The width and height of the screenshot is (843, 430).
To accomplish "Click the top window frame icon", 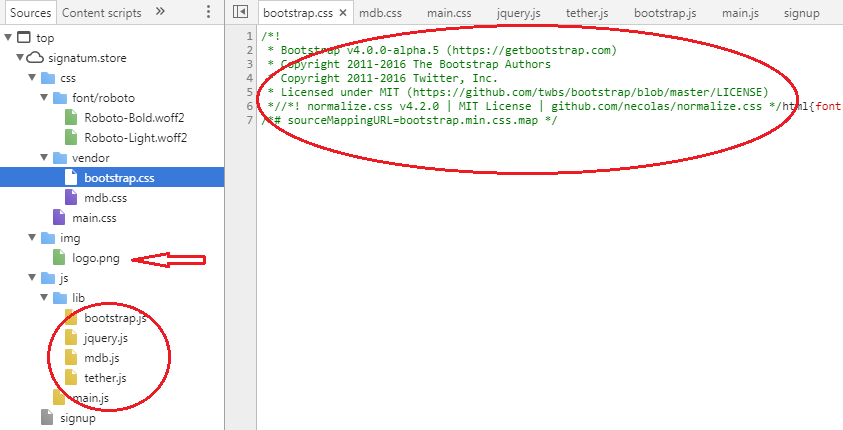I will pyautogui.click(x=24, y=37).
